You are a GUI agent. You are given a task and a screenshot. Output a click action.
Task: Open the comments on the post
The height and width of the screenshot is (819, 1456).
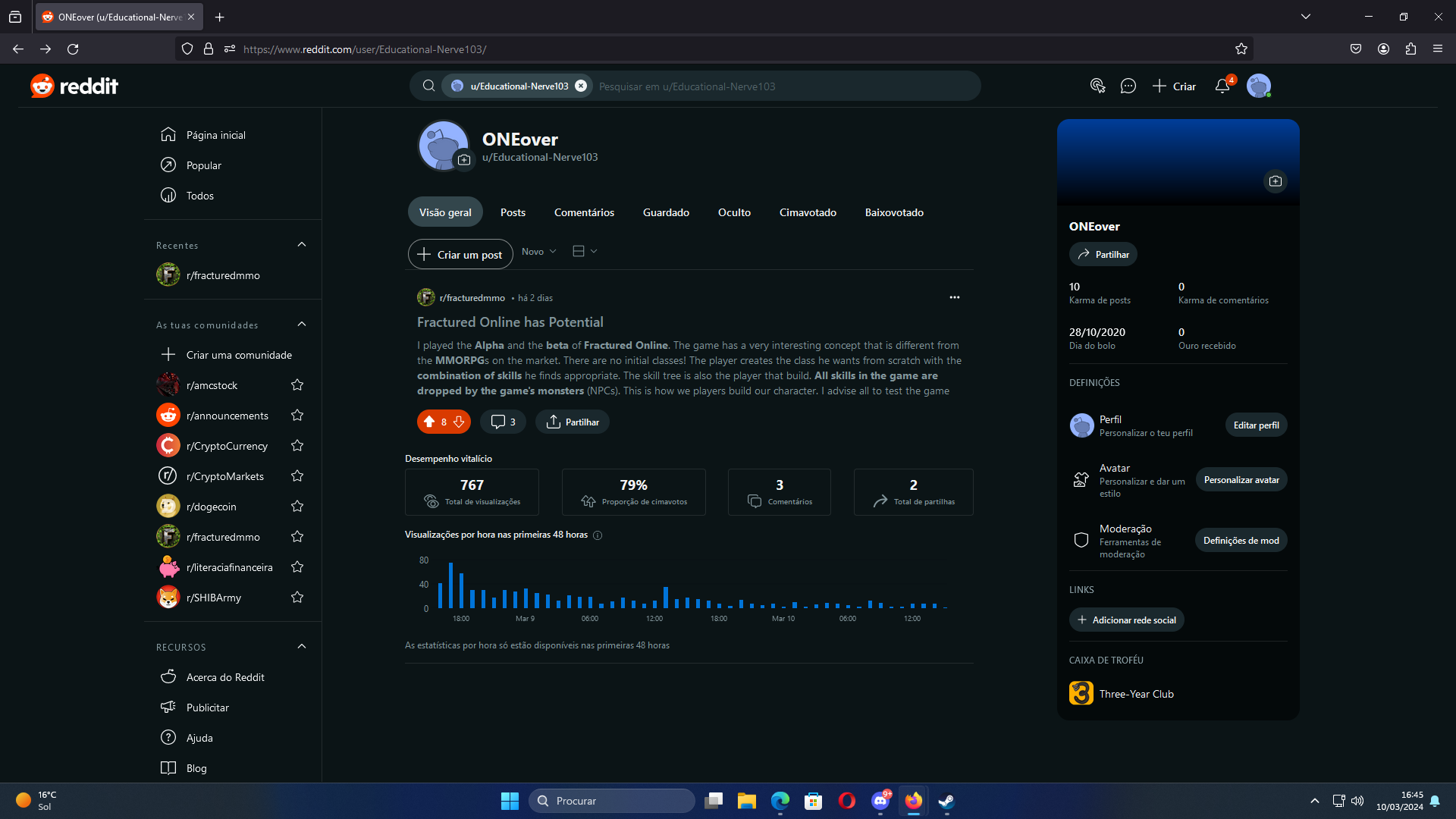504,422
